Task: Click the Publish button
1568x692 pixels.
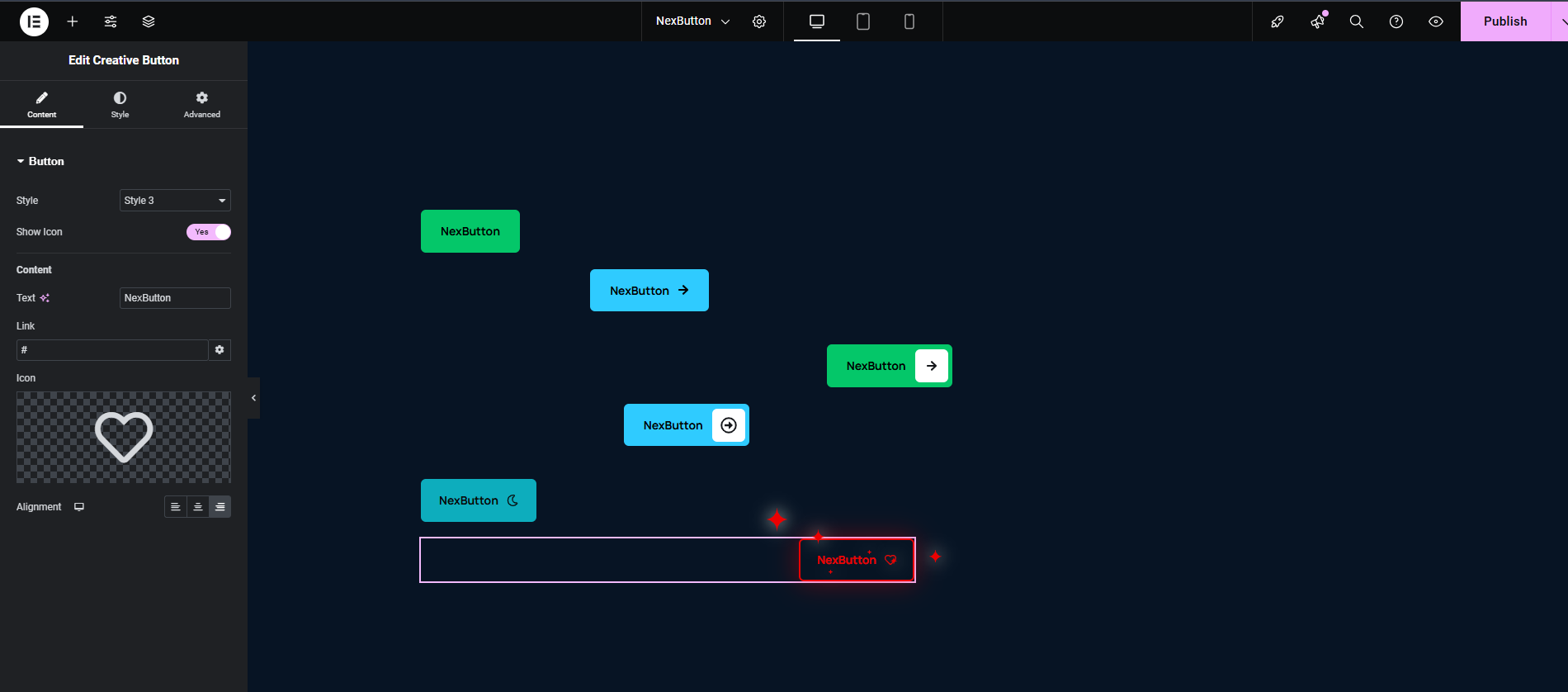Action: (1505, 21)
